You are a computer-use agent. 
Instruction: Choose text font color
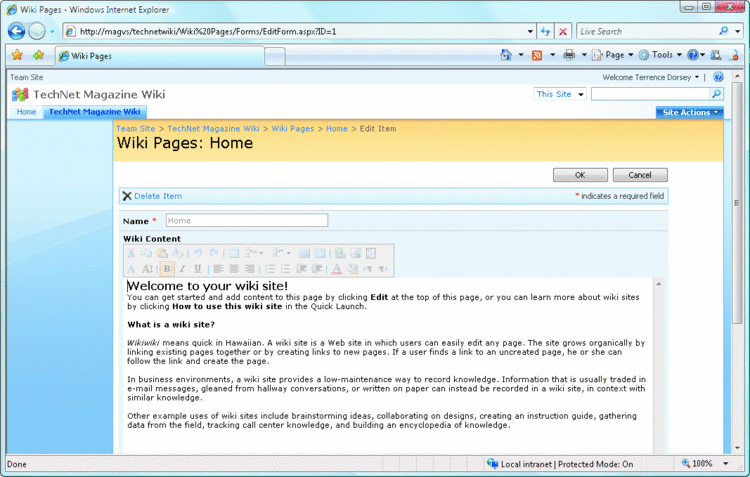[337, 269]
